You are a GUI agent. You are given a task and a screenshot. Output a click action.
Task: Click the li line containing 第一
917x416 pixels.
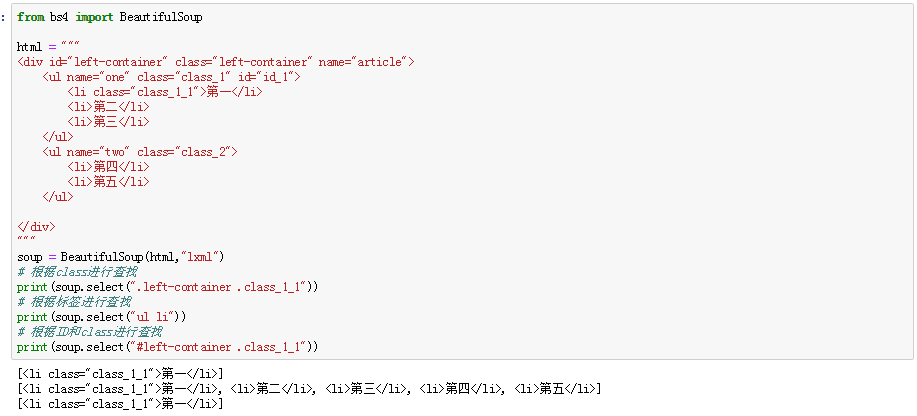point(164,92)
